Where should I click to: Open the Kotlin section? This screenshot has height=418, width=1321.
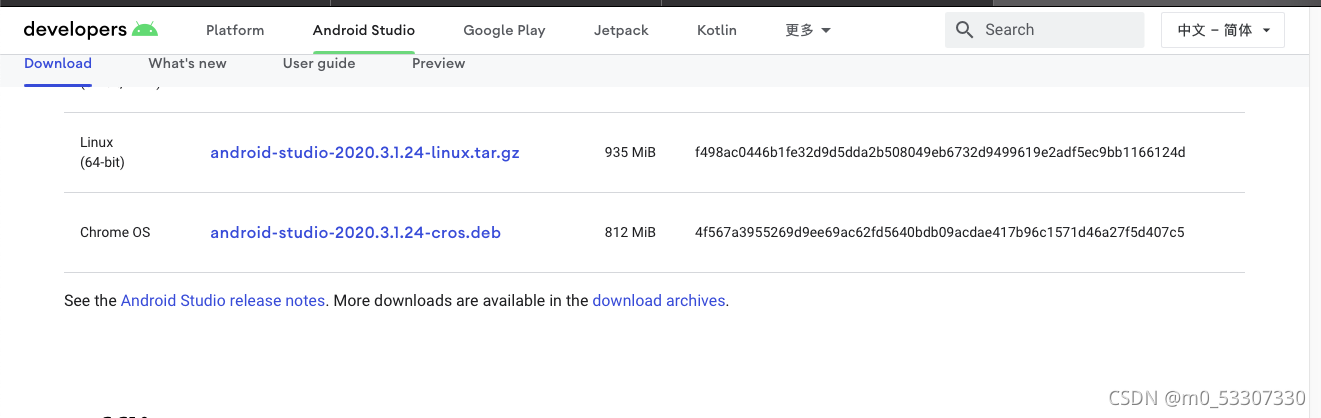(x=717, y=30)
